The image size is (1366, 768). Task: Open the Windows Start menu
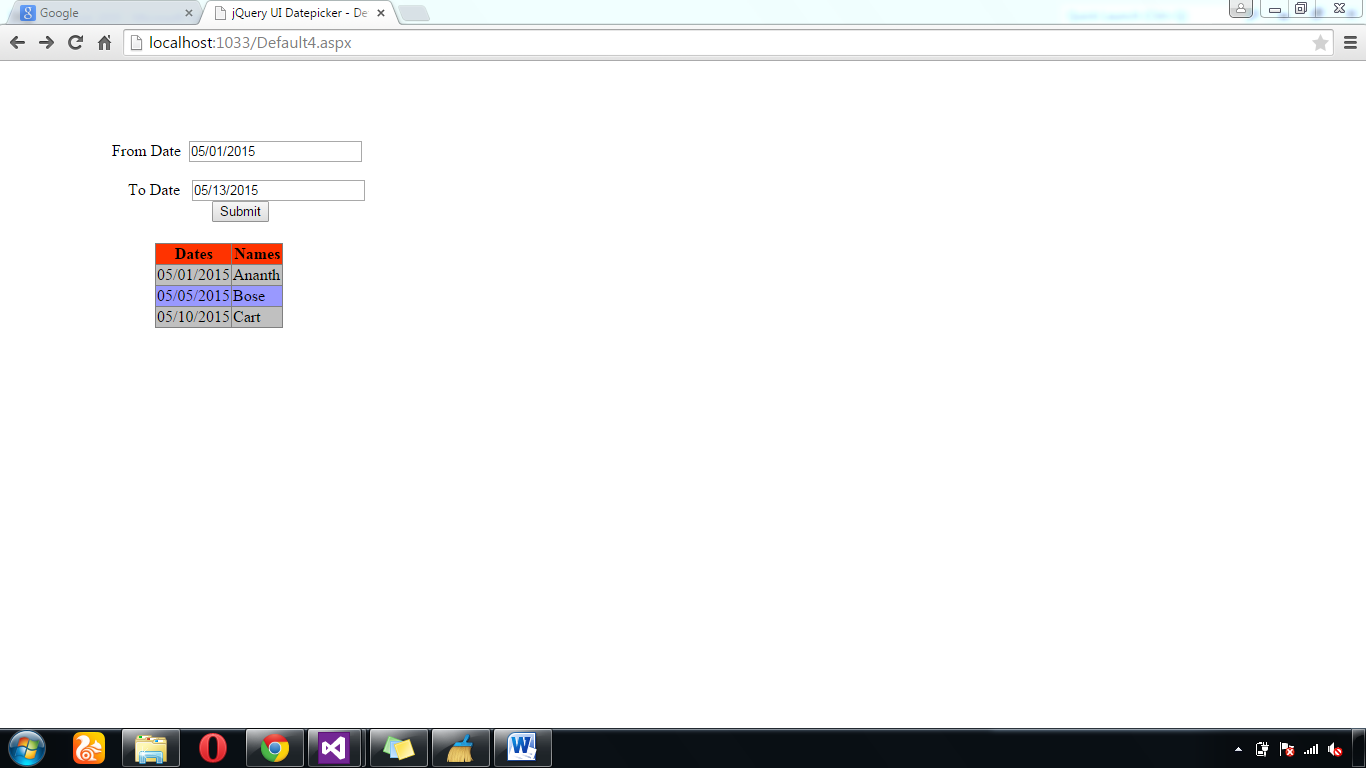[27, 748]
